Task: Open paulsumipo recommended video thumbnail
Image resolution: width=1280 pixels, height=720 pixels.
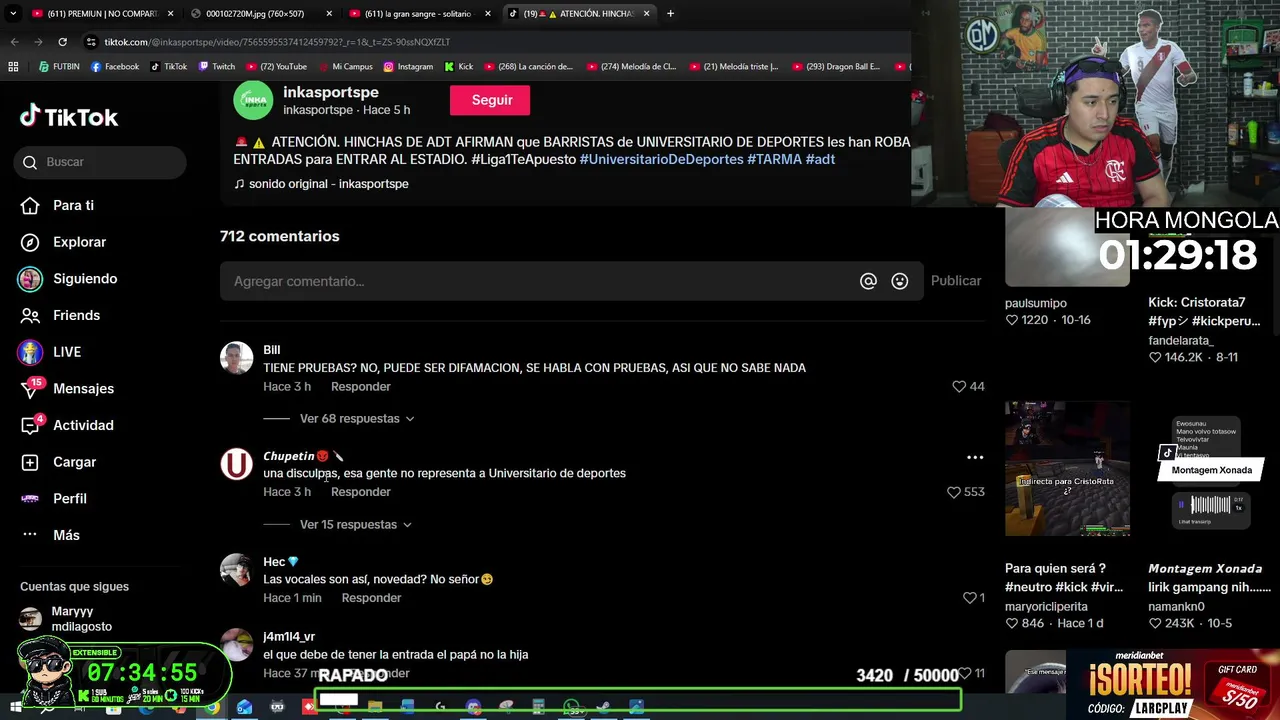Action: (x=1067, y=248)
